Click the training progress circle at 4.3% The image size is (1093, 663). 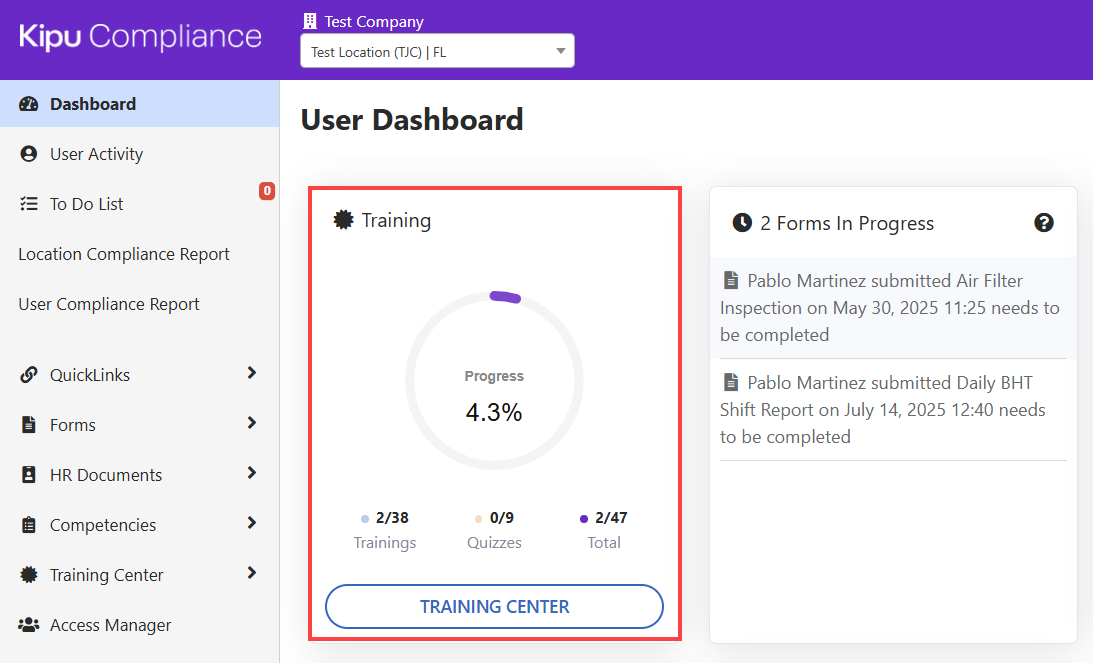pyautogui.click(x=494, y=380)
